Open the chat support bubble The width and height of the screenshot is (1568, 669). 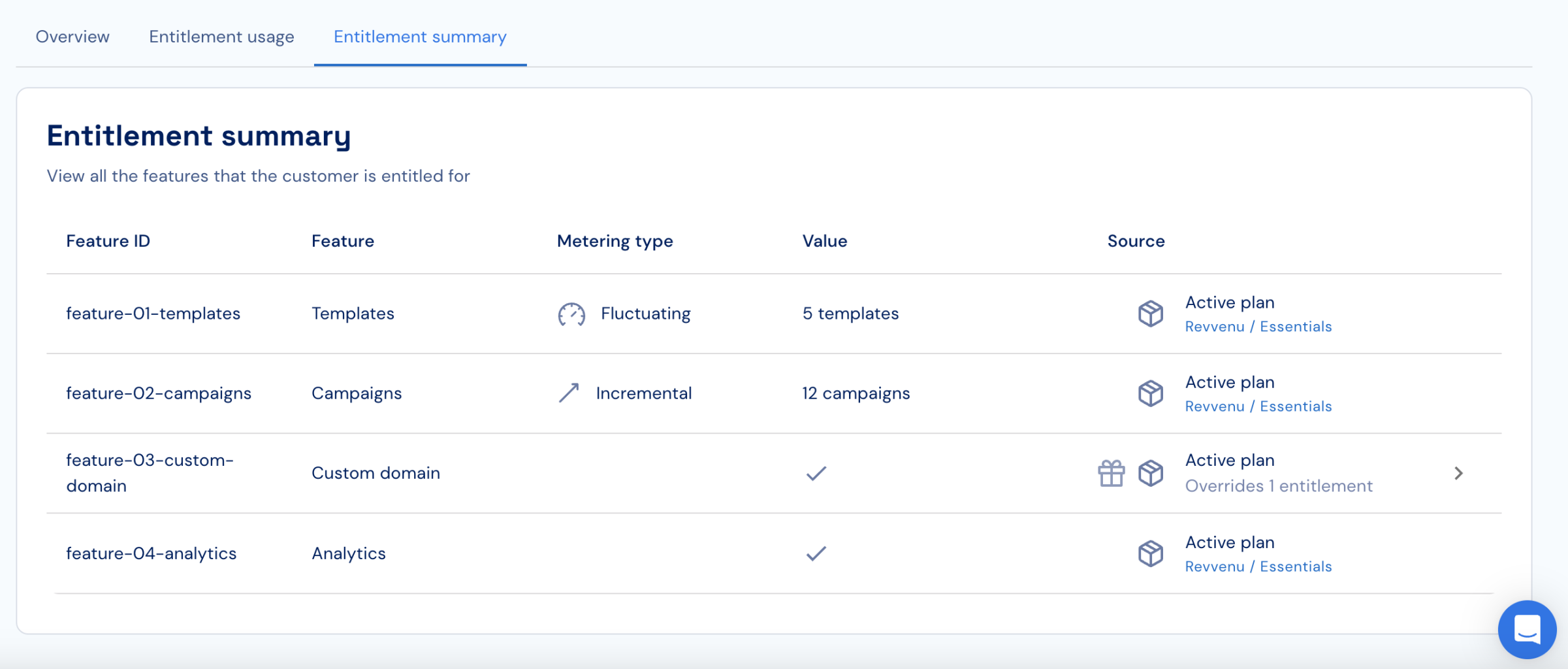pyautogui.click(x=1527, y=630)
